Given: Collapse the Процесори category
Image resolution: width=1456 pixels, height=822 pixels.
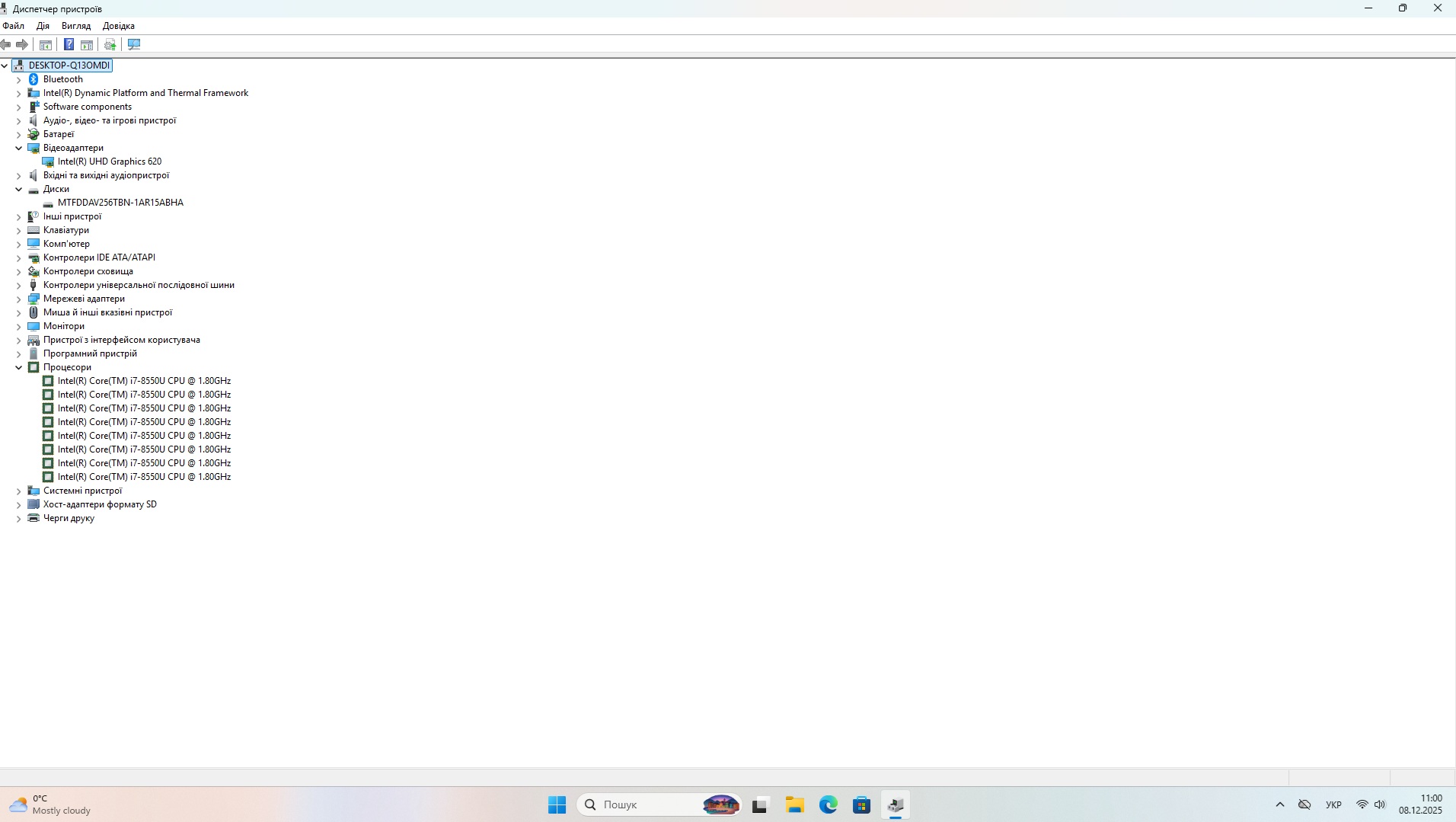Looking at the screenshot, I should tap(19, 367).
